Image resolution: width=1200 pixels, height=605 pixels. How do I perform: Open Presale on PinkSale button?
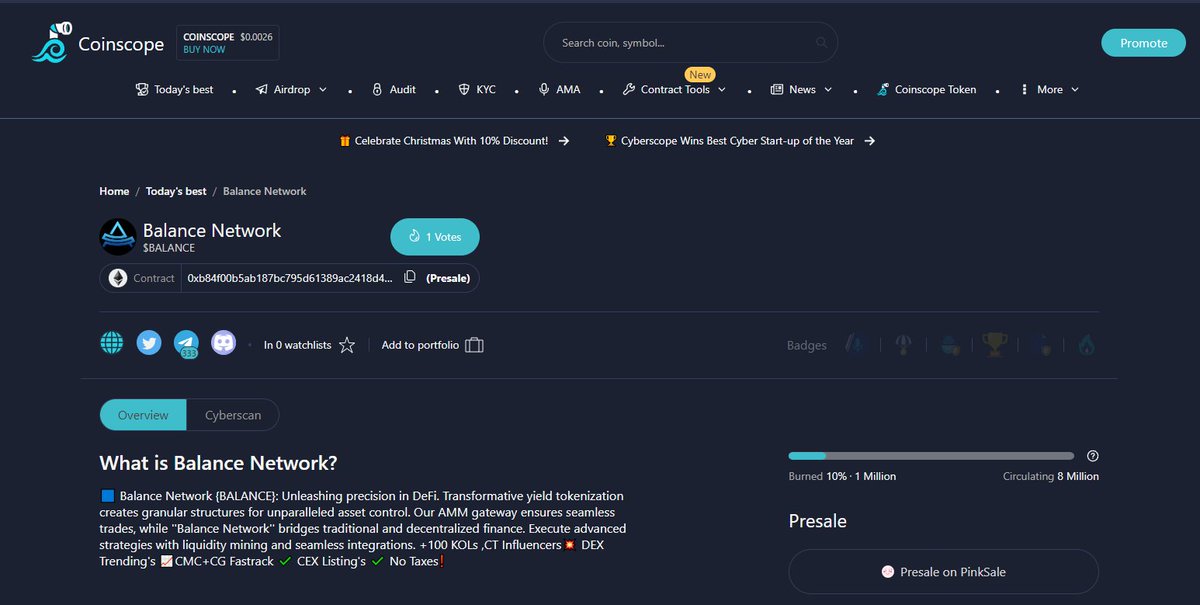[944, 572]
